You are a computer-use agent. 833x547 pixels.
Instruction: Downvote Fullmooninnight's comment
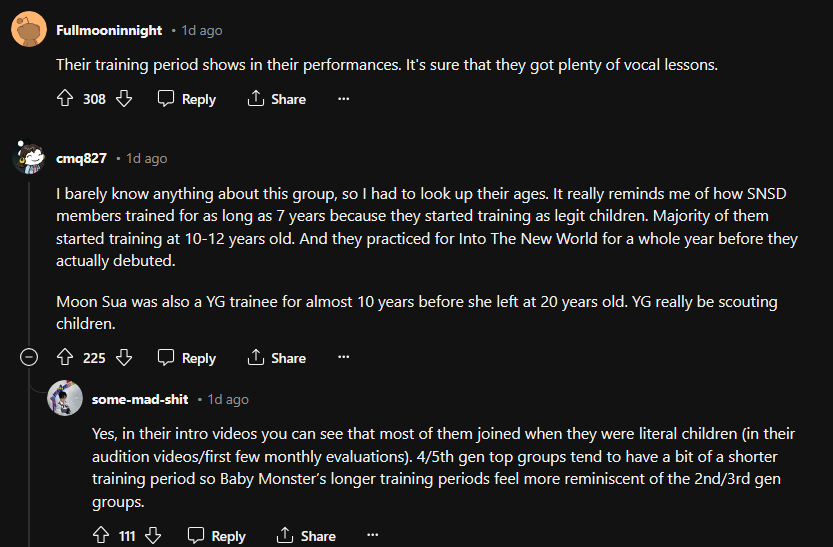(x=124, y=99)
